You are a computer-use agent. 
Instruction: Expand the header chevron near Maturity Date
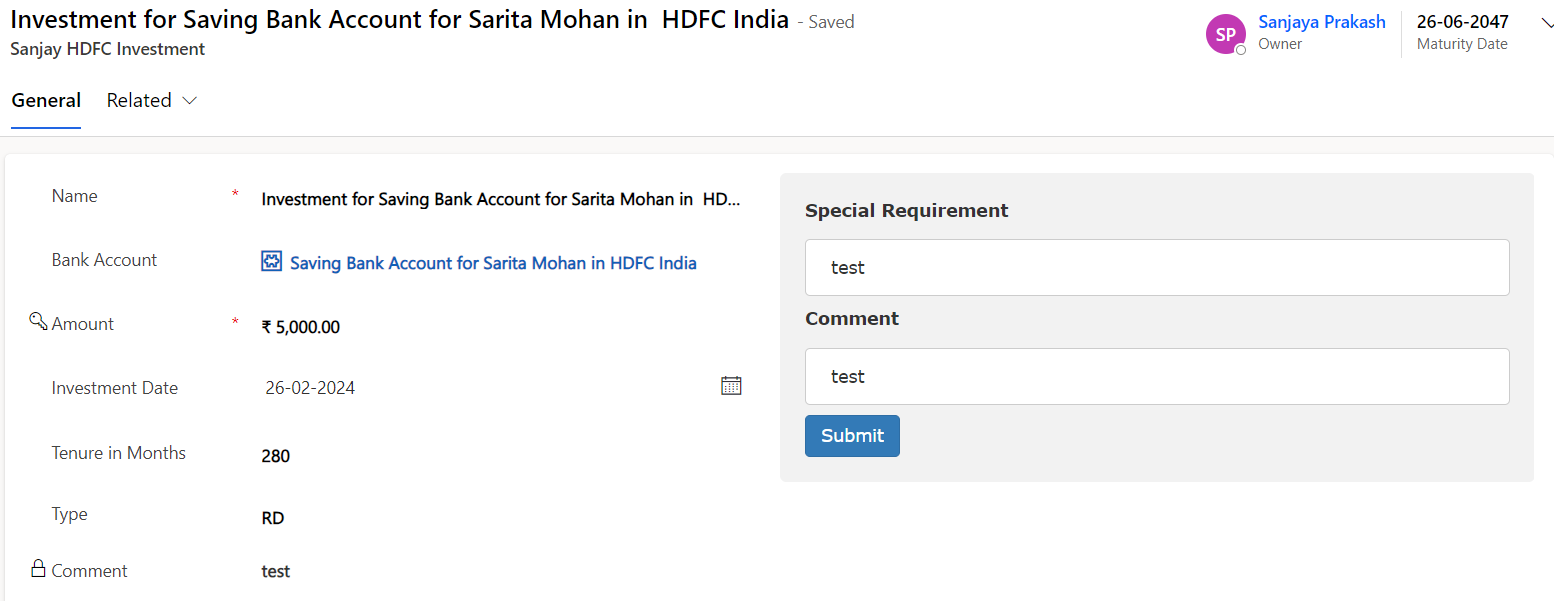point(1547,23)
